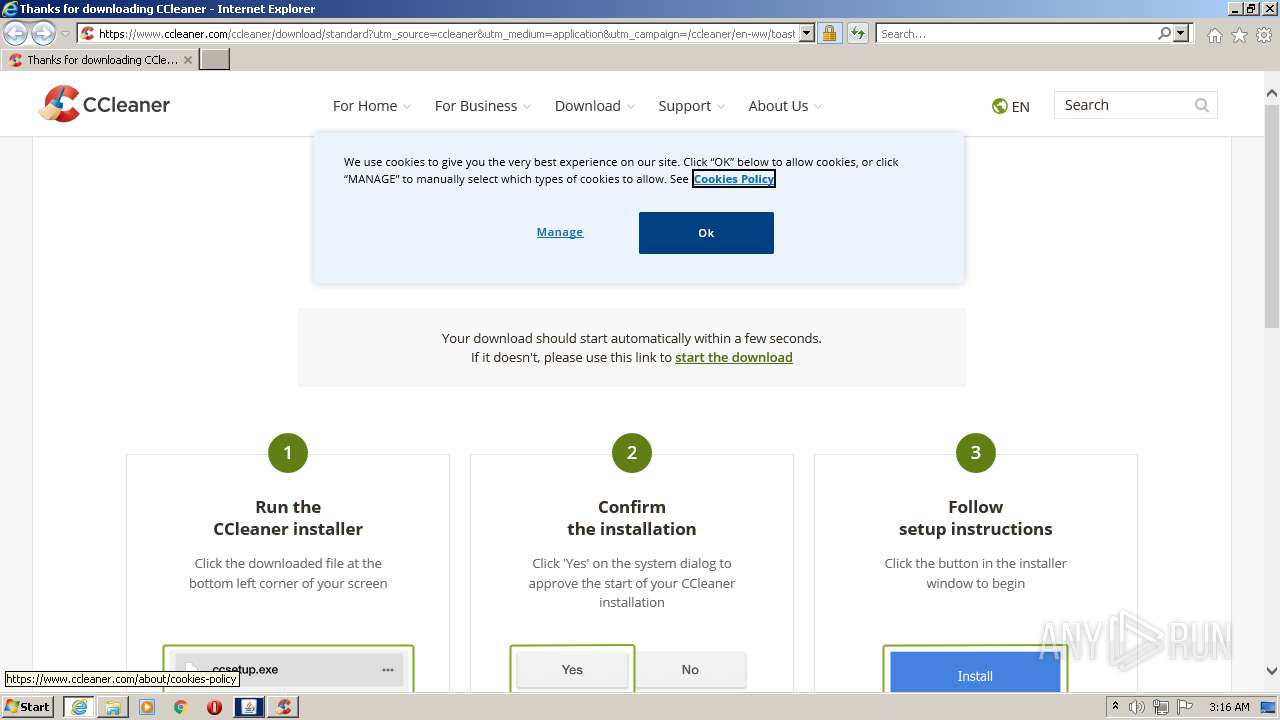Click the Internet Explorer taskbar icon
The image size is (1280, 720).
coord(79,707)
